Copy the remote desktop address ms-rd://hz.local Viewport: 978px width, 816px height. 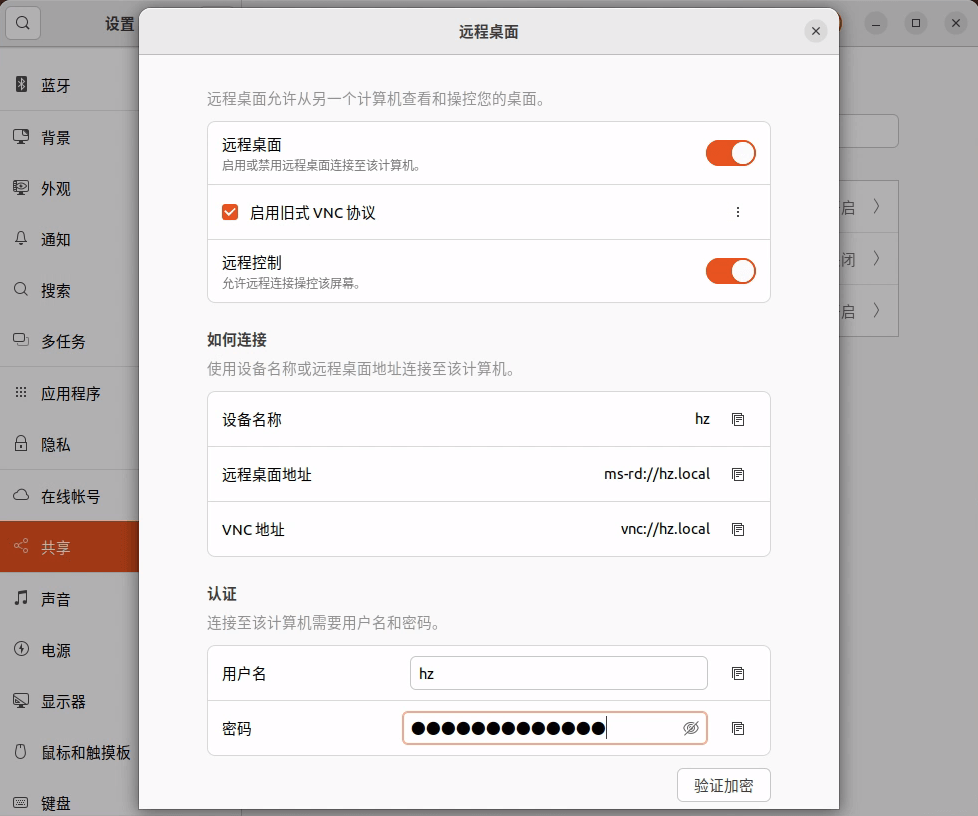pos(738,474)
